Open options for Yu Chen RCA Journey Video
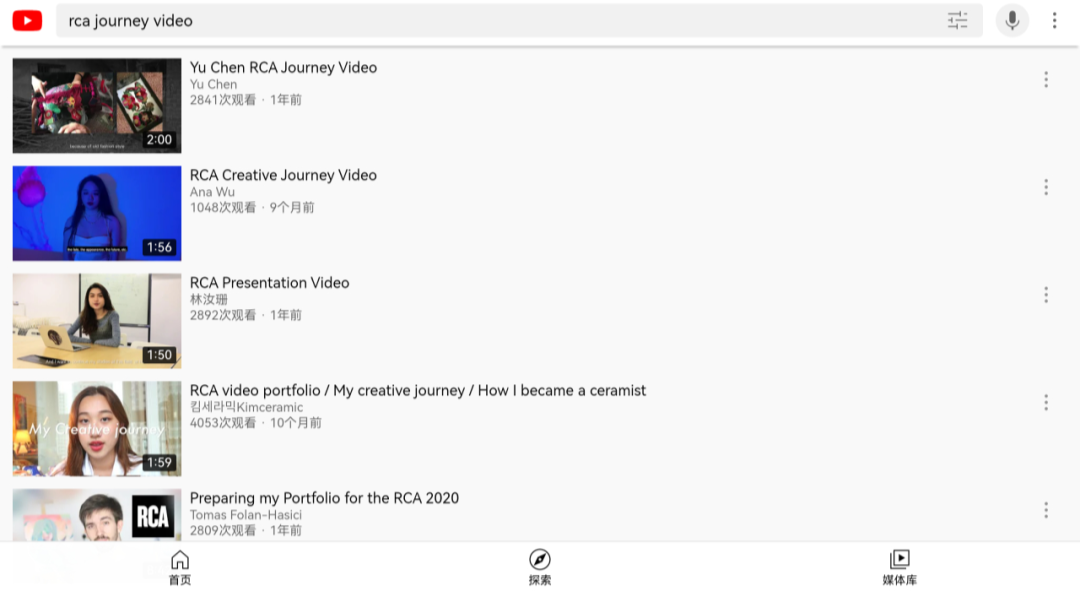The image size is (1080, 591). [x=1046, y=80]
